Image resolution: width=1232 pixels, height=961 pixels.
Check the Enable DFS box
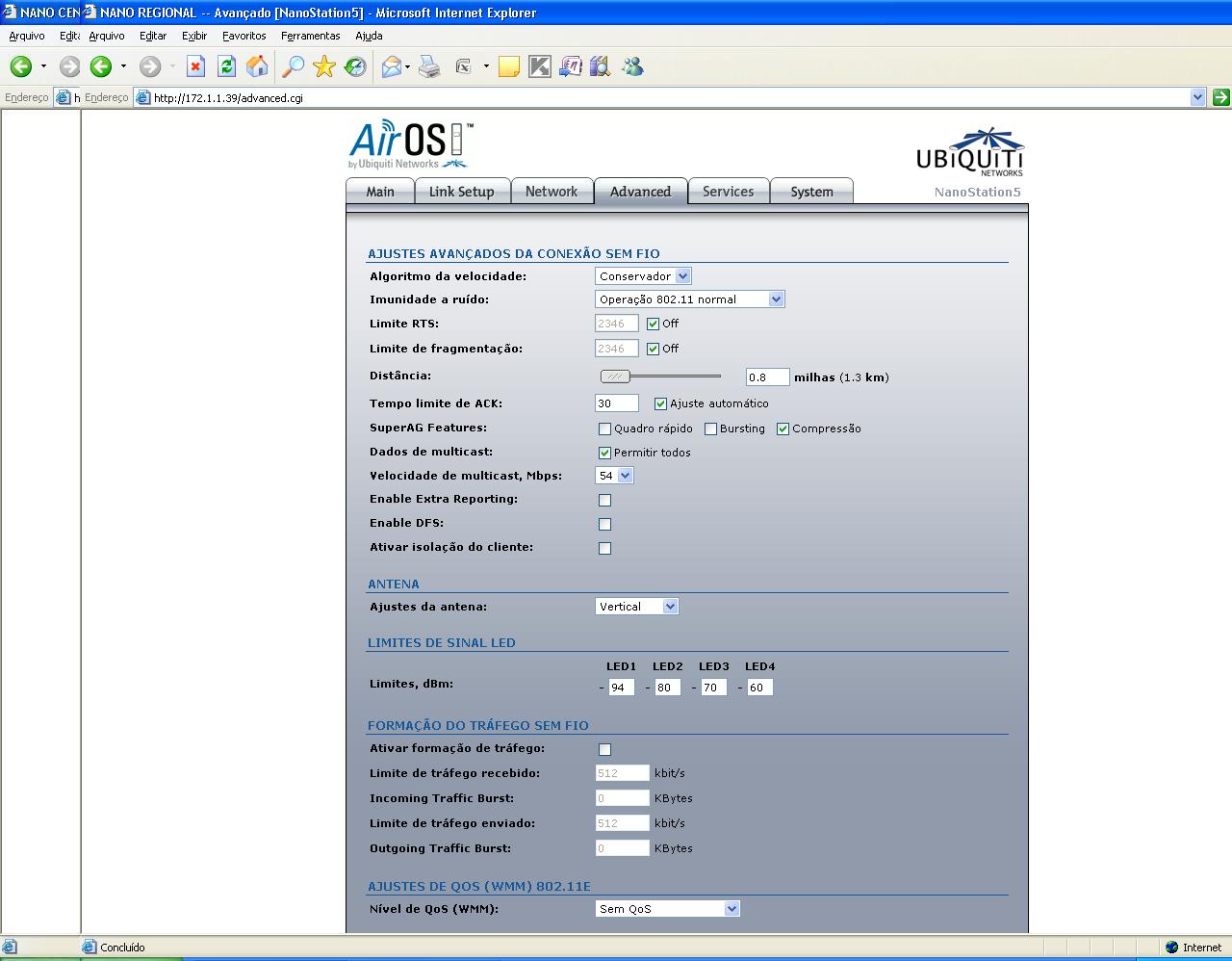[x=604, y=525]
